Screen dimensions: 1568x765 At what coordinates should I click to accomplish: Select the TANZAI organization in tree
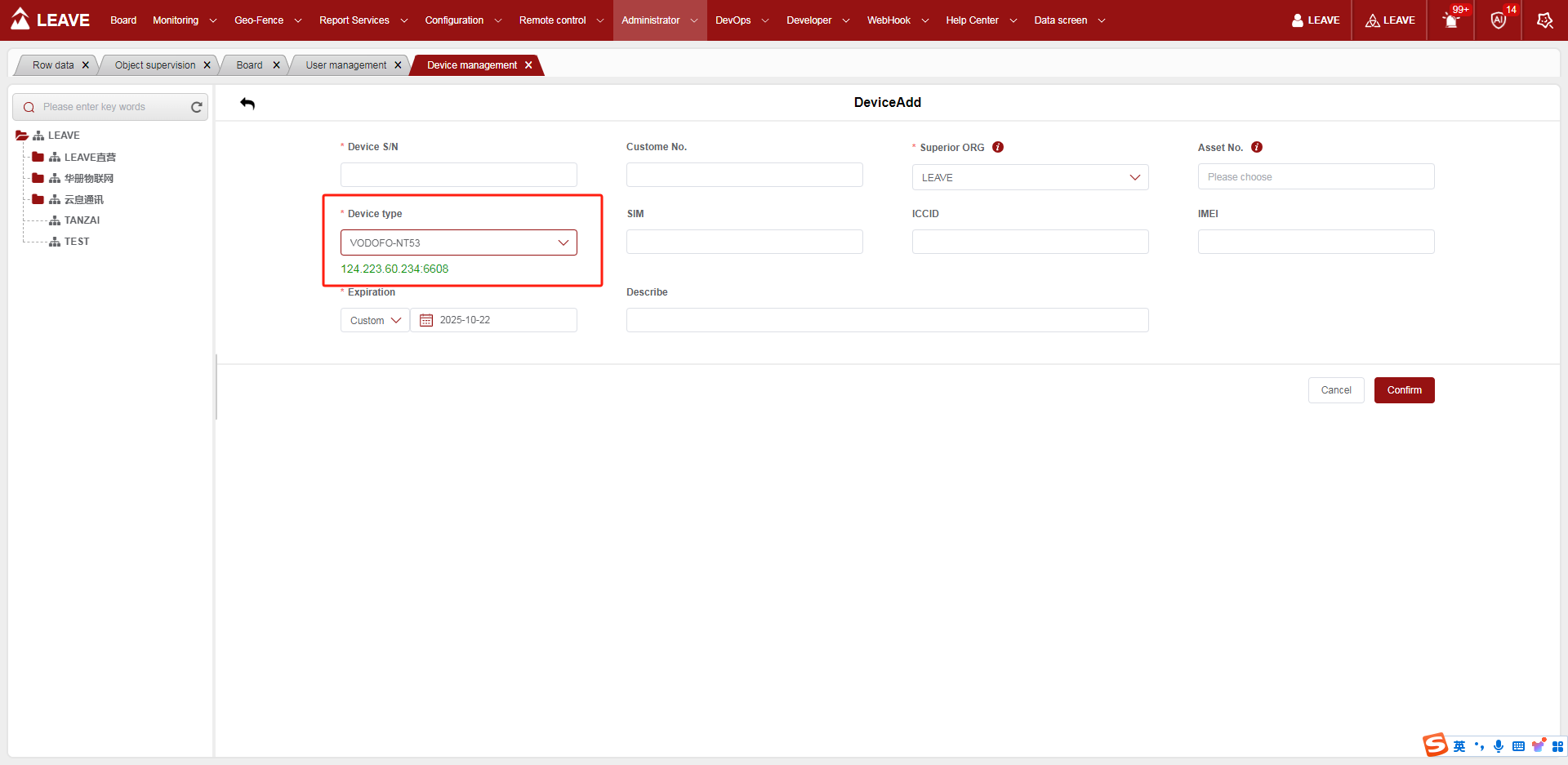pyautogui.click(x=82, y=220)
